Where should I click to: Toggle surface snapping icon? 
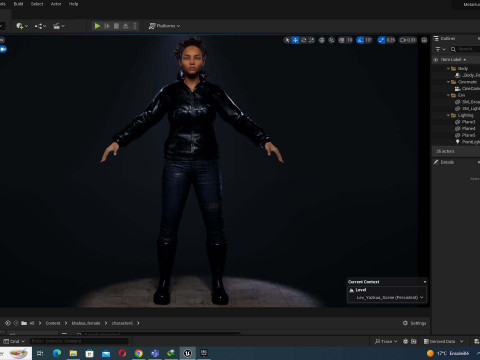click(x=332, y=40)
